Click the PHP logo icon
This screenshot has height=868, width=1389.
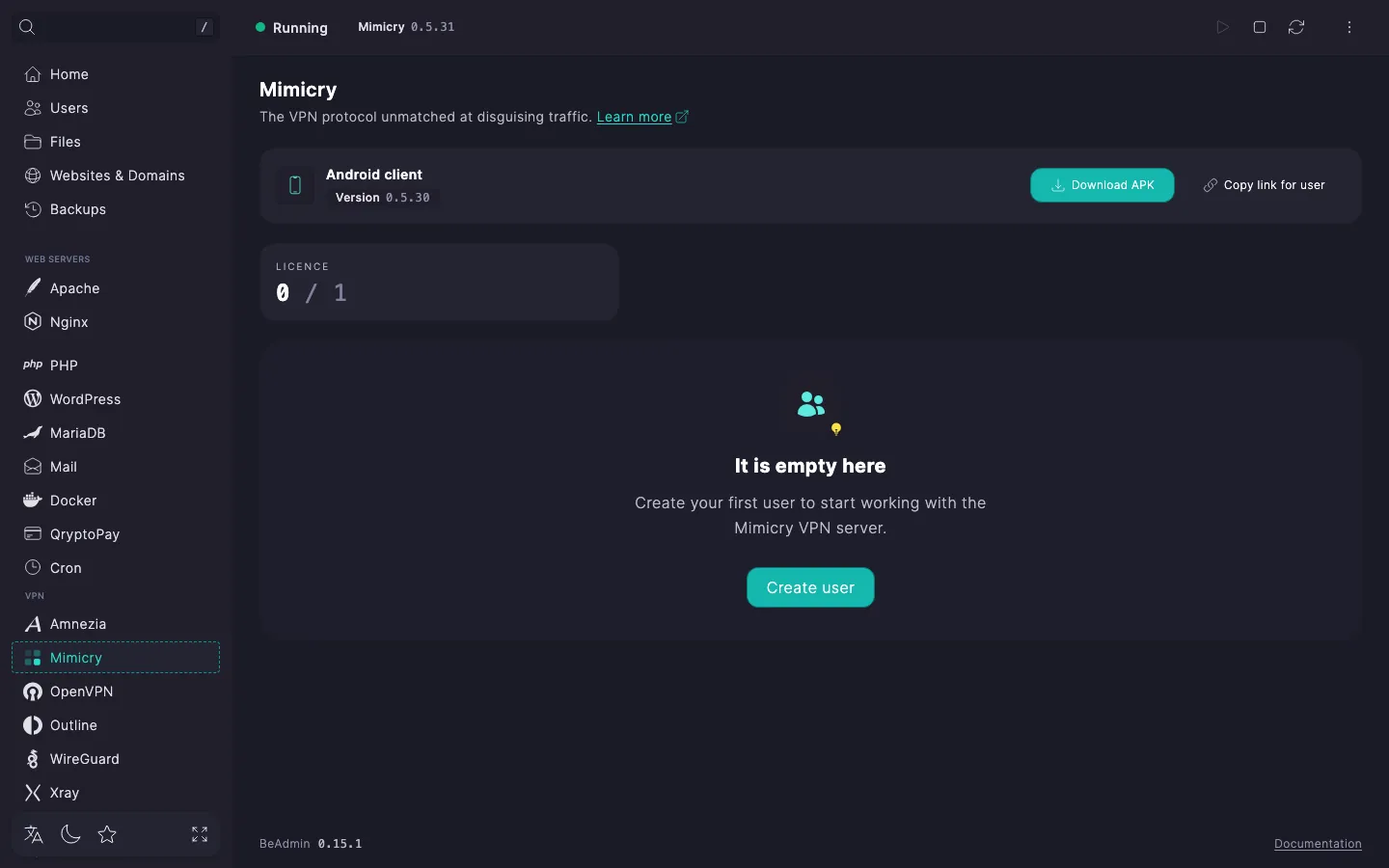point(33,366)
